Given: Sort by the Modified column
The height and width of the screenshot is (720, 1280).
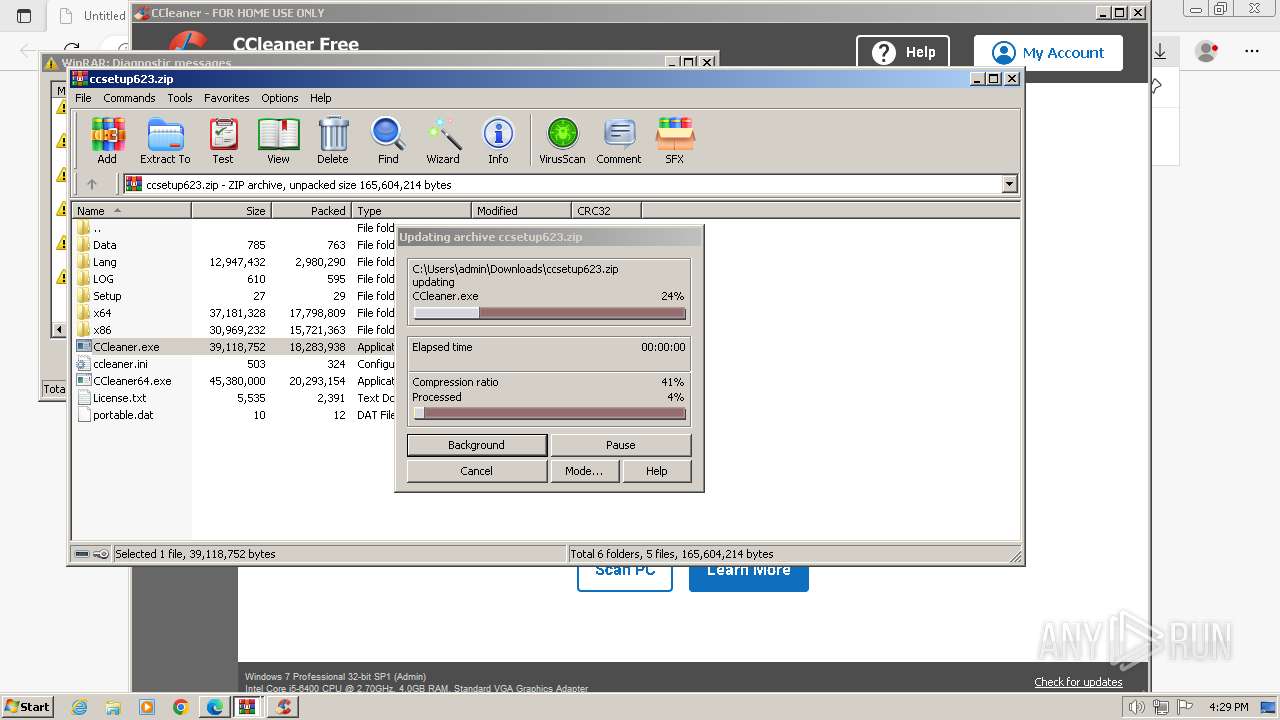Looking at the screenshot, I should coord(521,210).
